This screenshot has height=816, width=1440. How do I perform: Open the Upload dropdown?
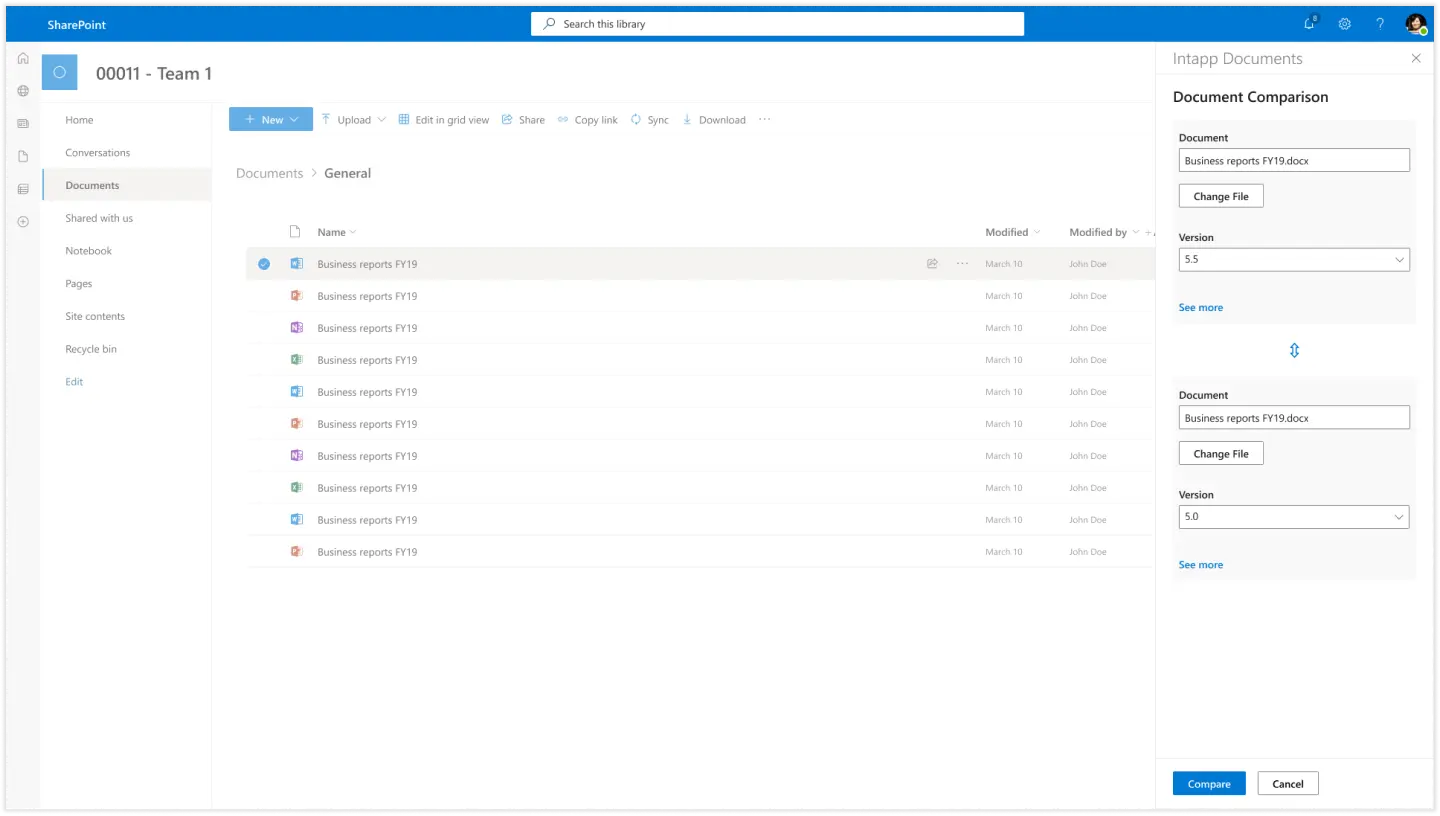(353, 120)
